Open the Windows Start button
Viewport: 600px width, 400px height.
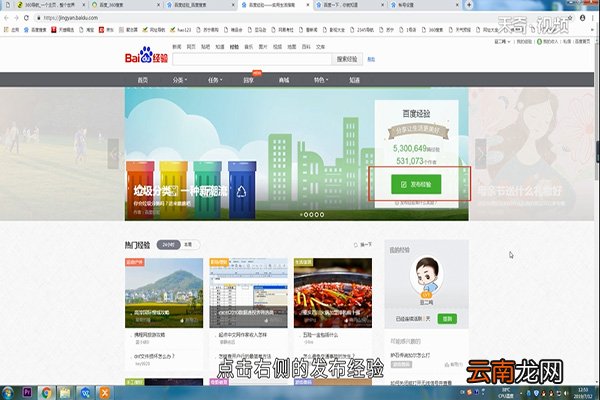[7, 393]
